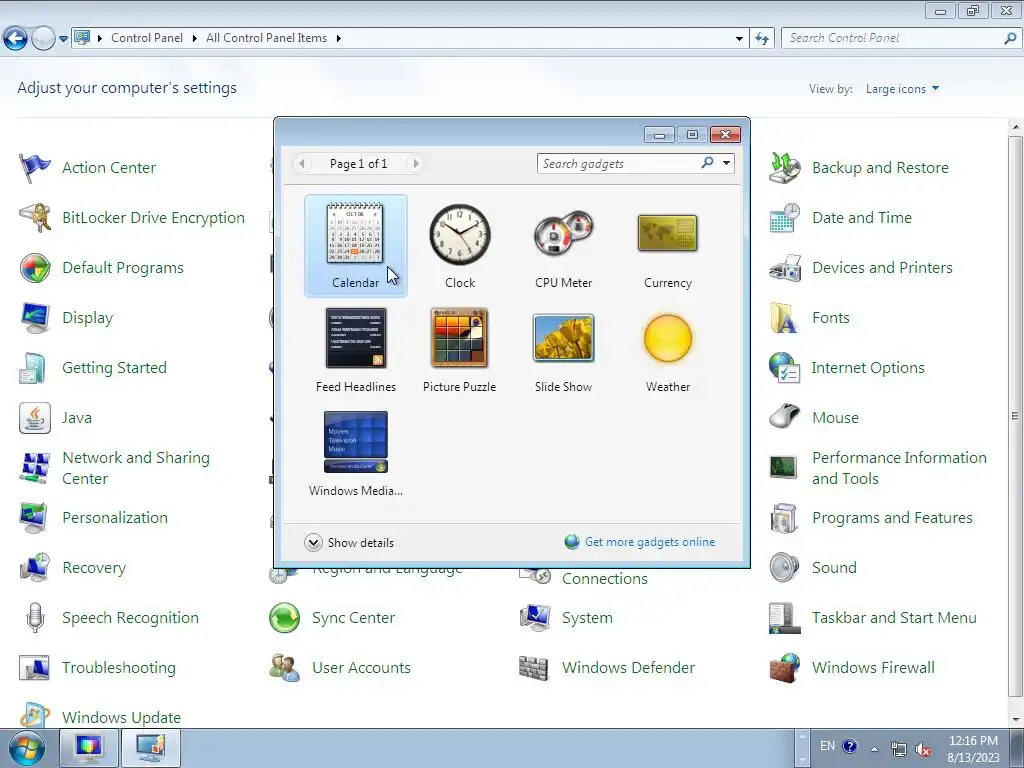Open the Fonts folder icon

[784, 318]
